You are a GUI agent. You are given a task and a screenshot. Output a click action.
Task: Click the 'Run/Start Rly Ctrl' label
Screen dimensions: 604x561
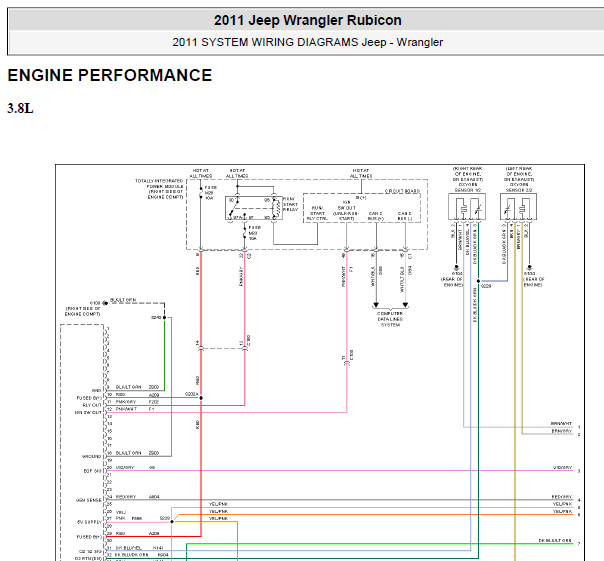317,213
